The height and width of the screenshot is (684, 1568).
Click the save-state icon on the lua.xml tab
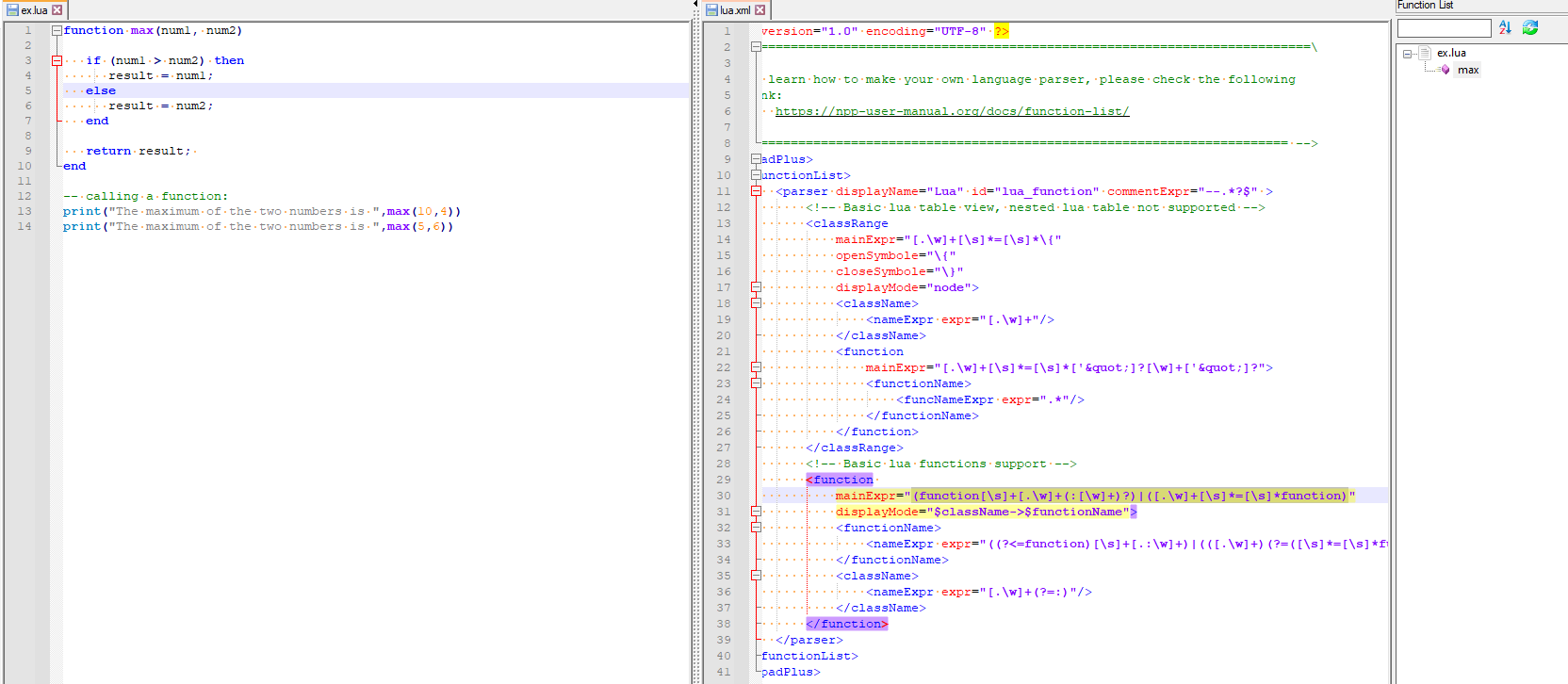[x=711, y=10]
